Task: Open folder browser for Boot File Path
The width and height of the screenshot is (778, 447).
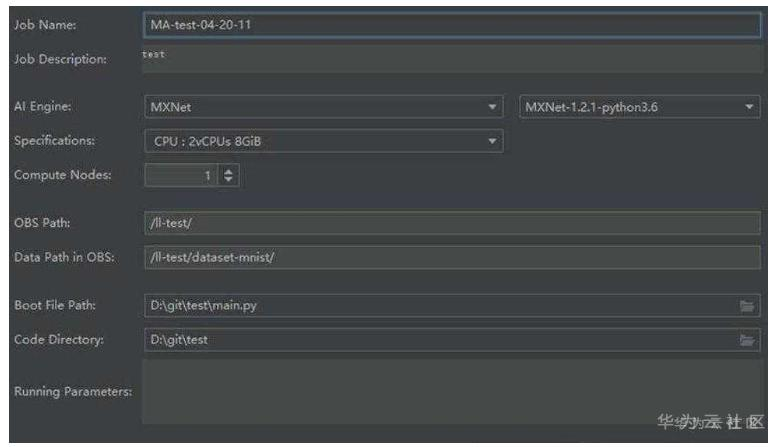Action: click(x=747, y=306)
